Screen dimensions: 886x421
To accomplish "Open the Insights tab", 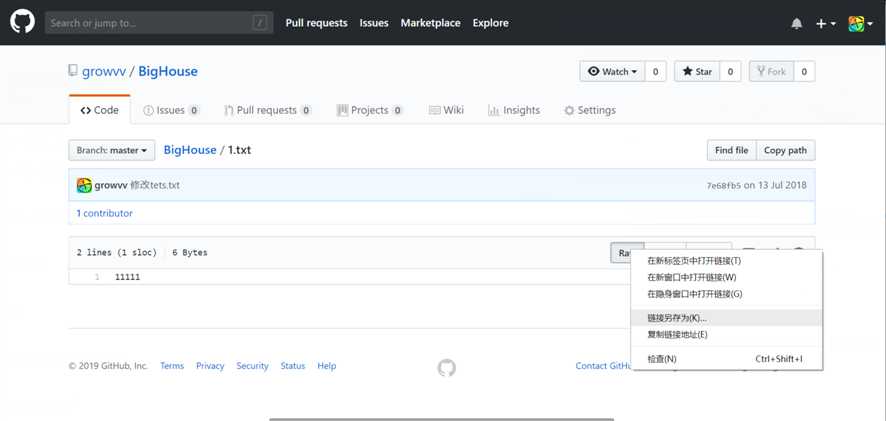I will tap(514, 110).
